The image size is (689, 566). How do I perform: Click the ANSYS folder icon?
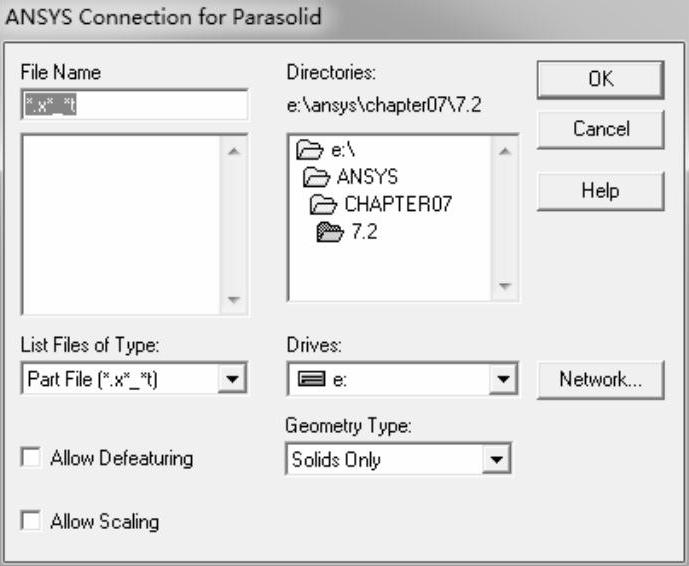point(316,178)
